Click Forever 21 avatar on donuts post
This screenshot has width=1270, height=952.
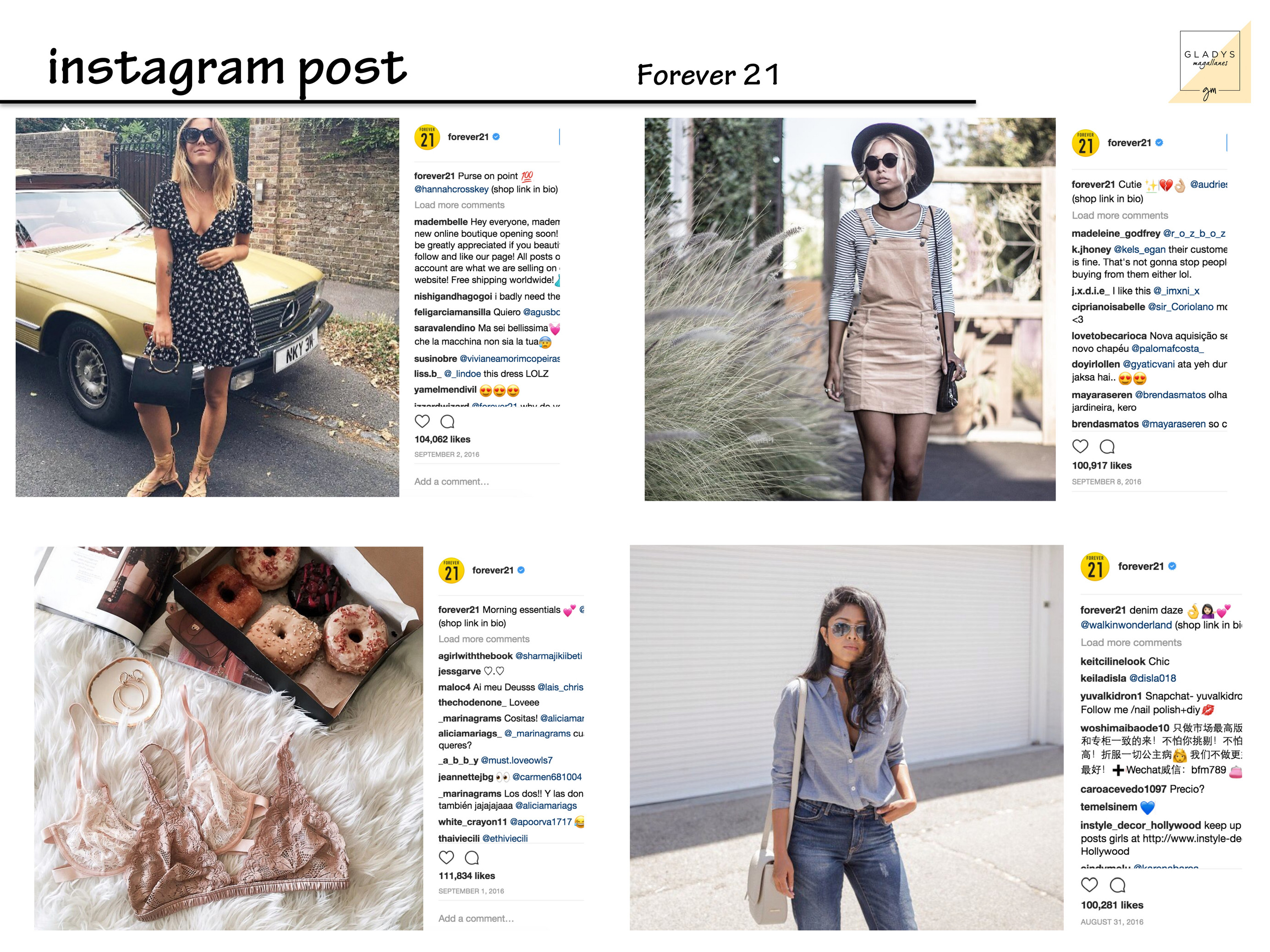[x=451, y=570]
